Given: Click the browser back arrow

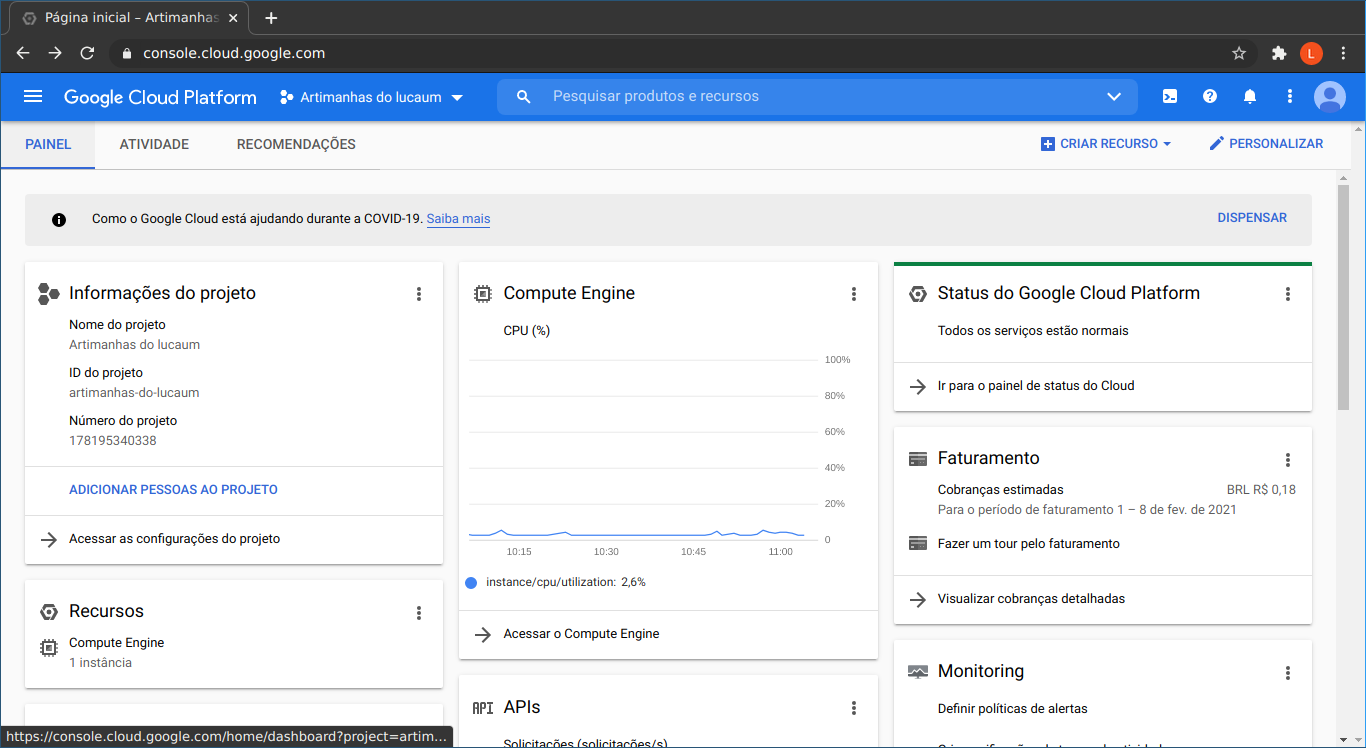Looking at the screenshot, I should [x=23, y=53].
